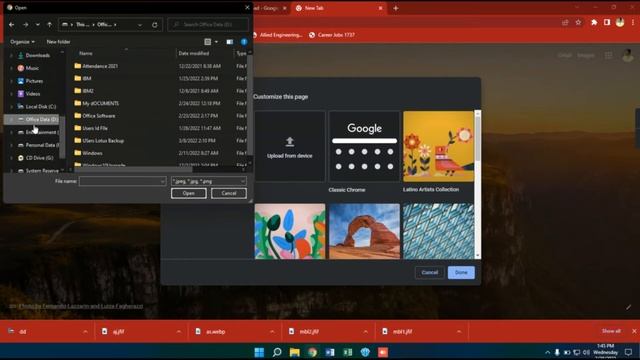Select CD Drive (G:) in sidebar

point(39,158)
